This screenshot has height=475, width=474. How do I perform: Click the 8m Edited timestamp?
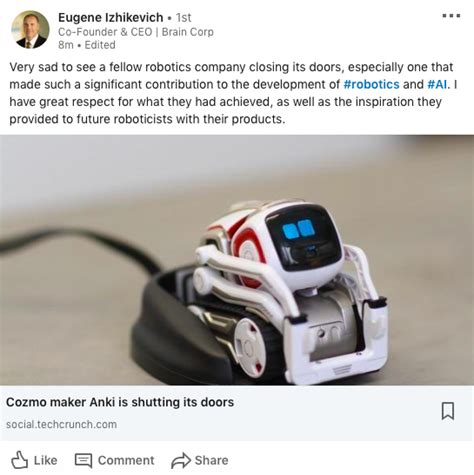(87, 45)
